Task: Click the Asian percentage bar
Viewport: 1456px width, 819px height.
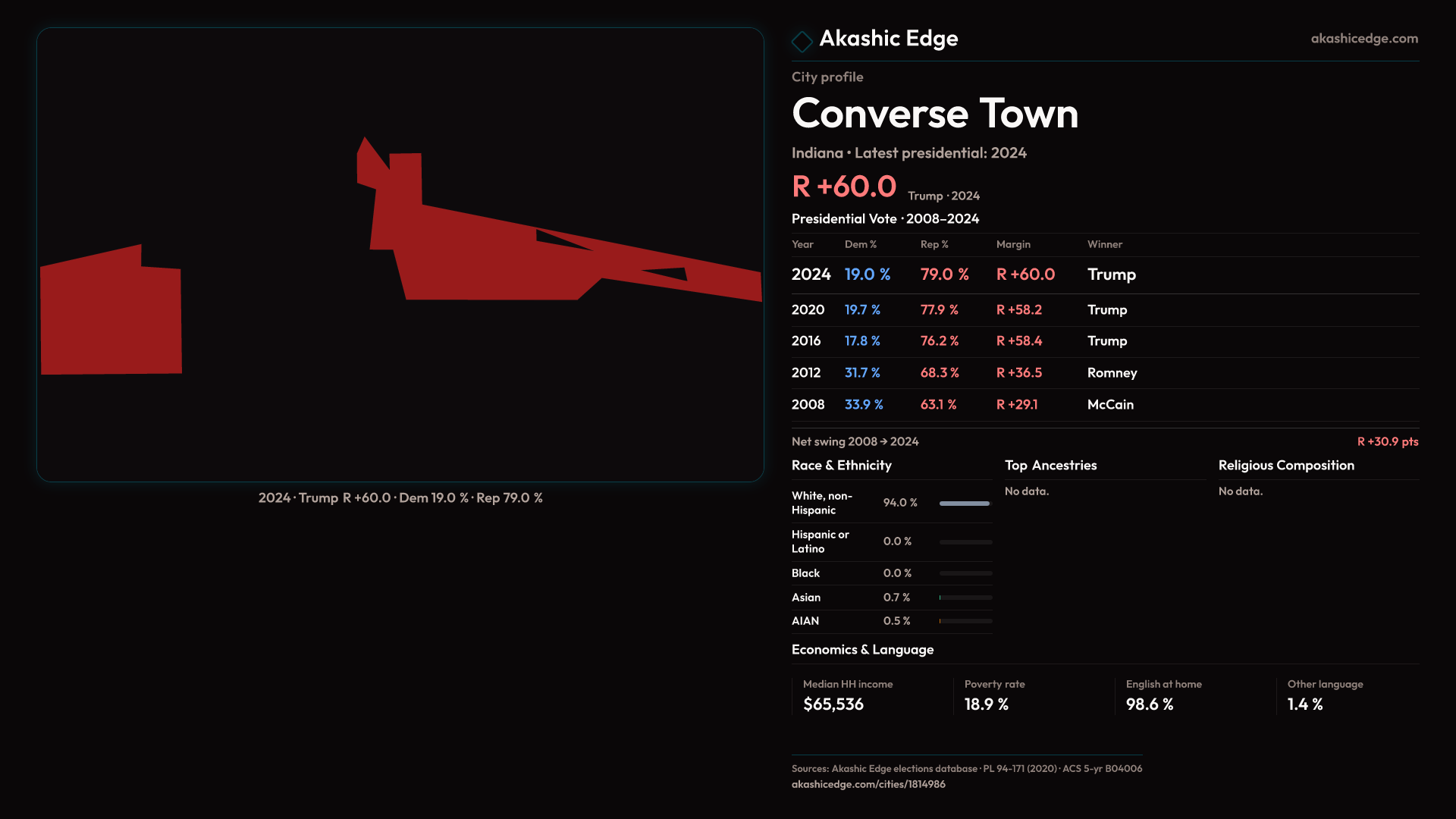Action: coord(965,598)
